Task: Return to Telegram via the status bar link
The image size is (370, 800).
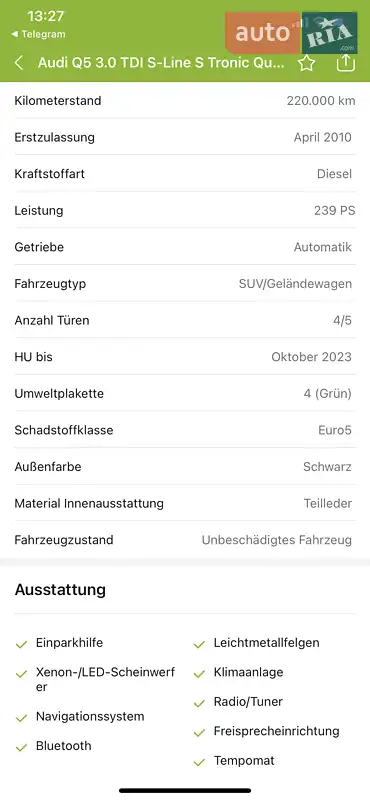Action: [x=38, y=35]
